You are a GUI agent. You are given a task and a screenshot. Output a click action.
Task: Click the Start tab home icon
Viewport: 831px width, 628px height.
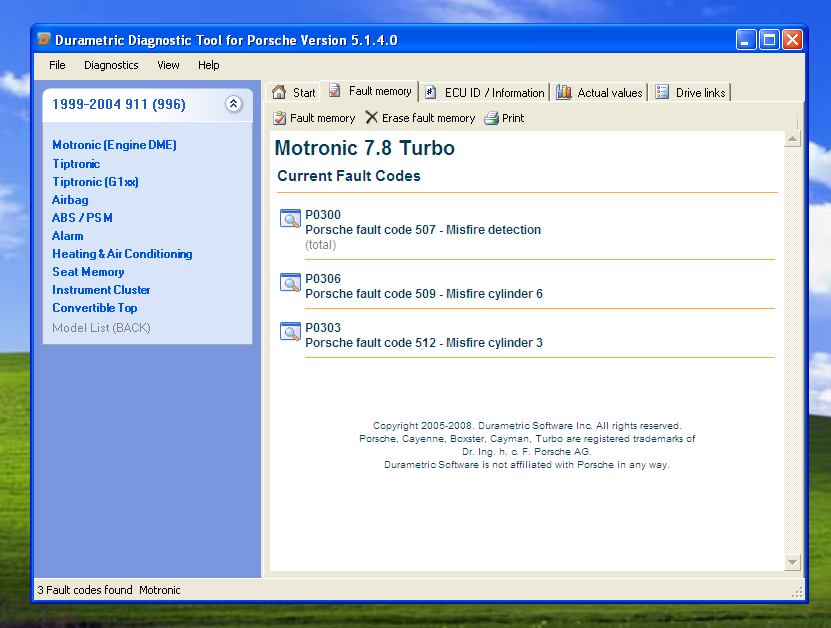click(279, 92)
